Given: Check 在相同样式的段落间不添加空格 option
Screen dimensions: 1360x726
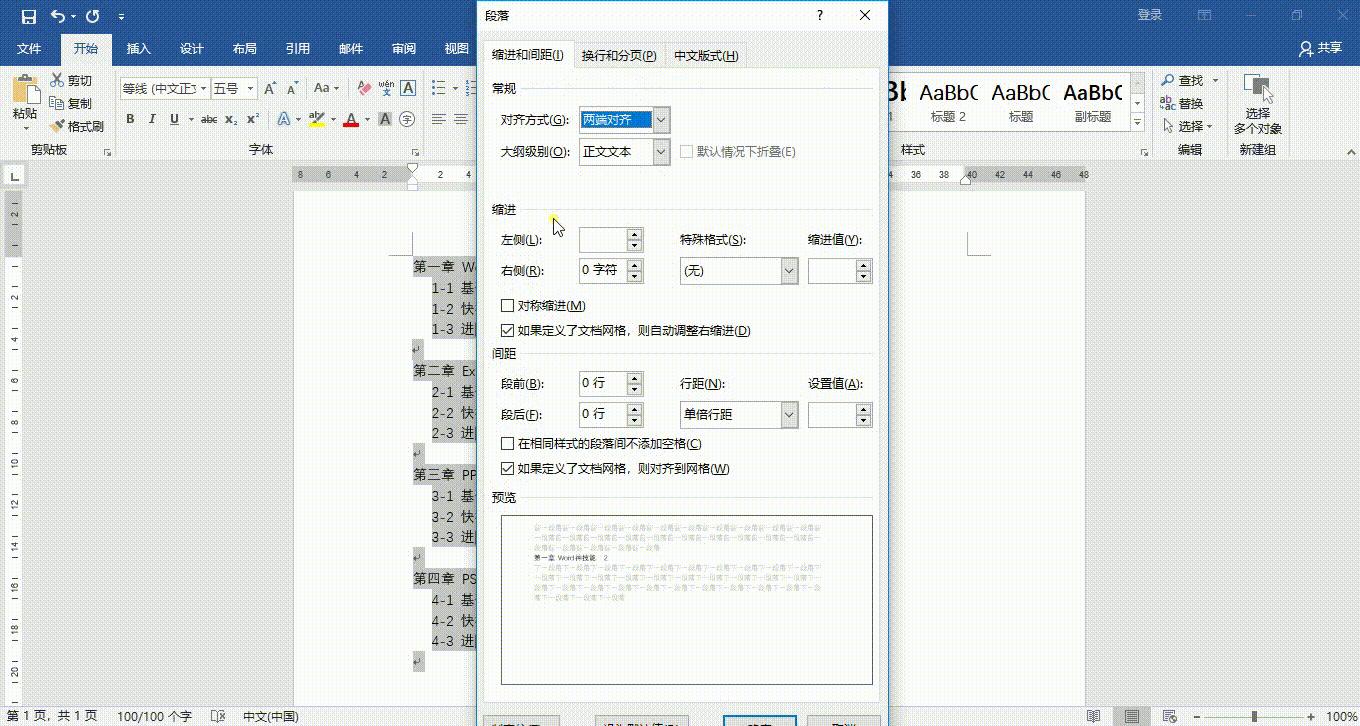Looking at the screenshot, I should tap(508, 443).
